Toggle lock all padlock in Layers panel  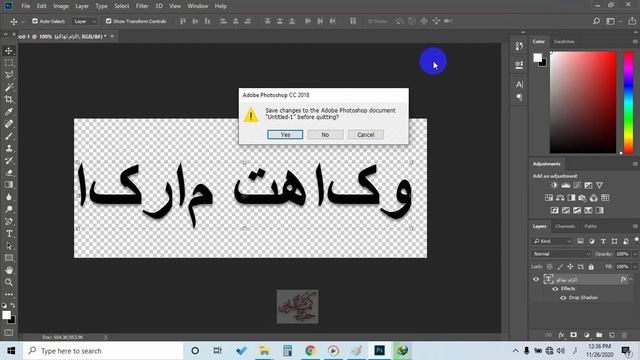click(591, 267)
